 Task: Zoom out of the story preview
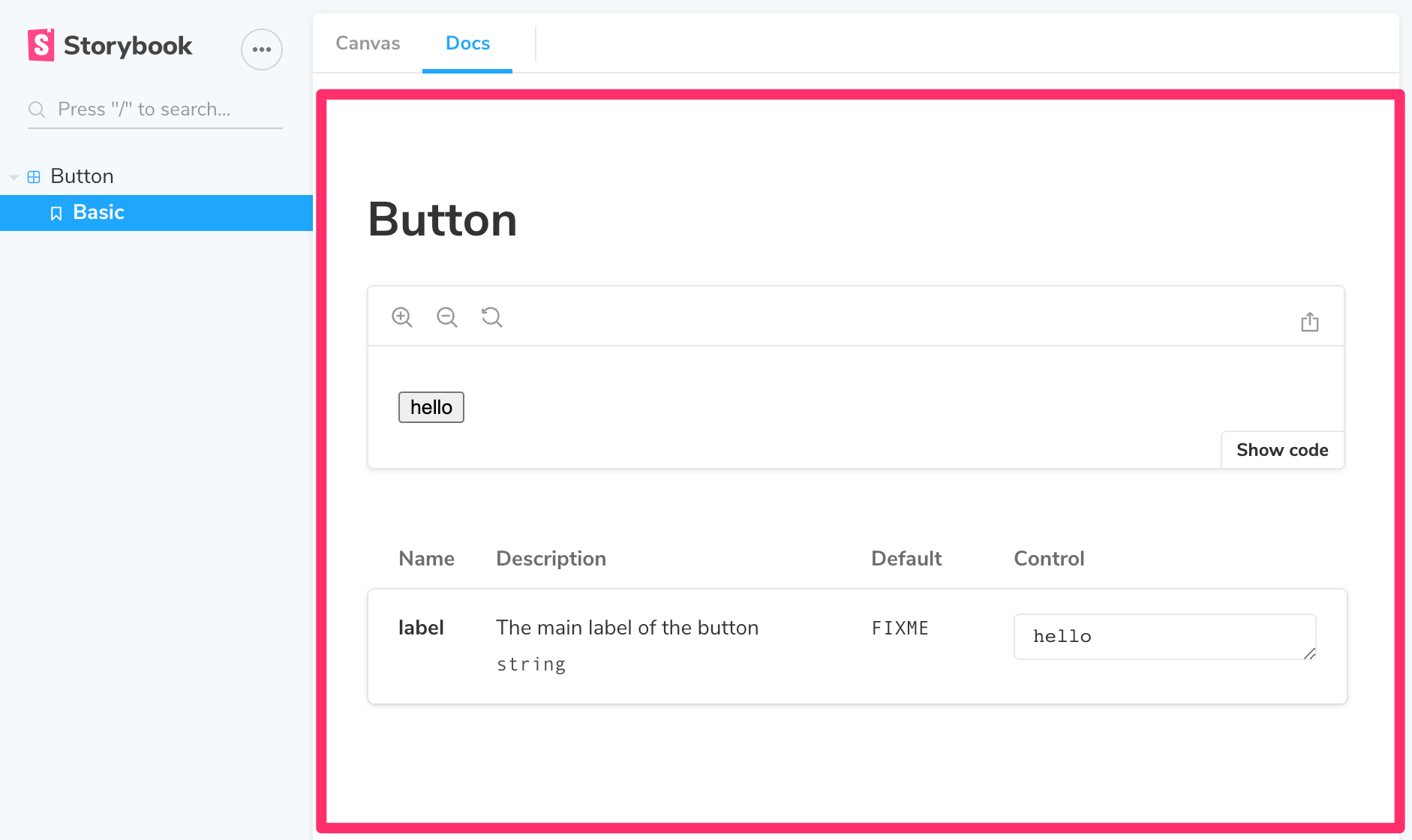coord(447,317)
